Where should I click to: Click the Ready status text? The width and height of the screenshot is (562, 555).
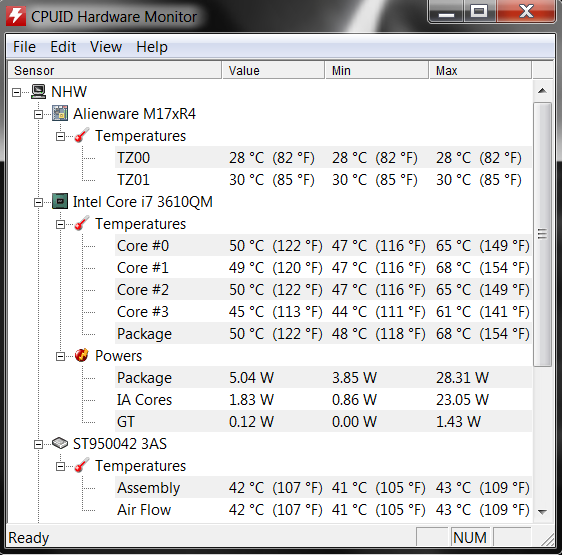(x=28, y=537)
